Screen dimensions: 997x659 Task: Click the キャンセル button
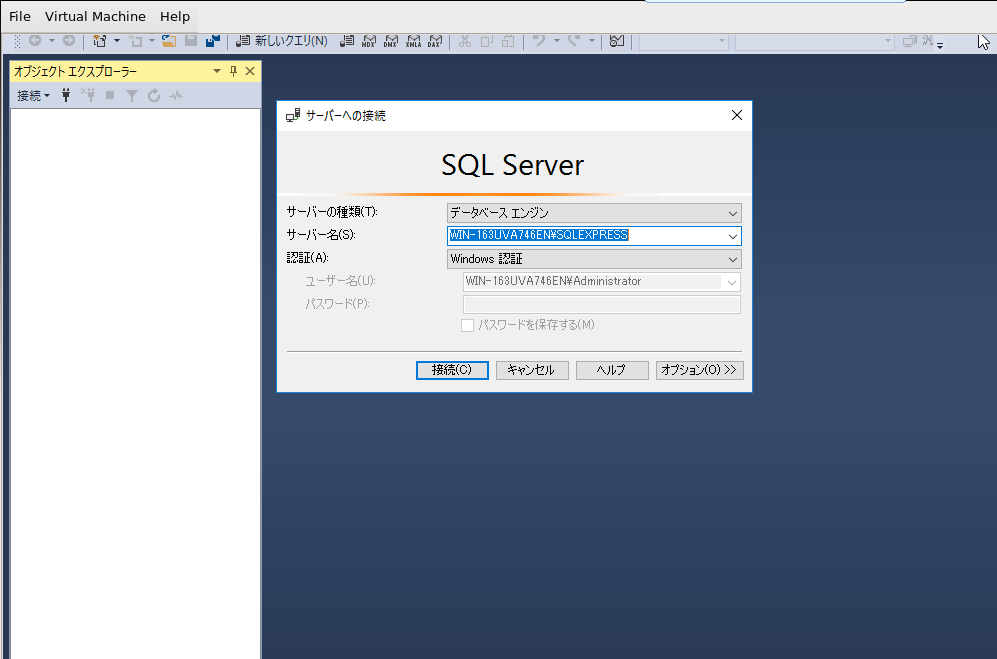pyautogui.click(x=531, y=370)
